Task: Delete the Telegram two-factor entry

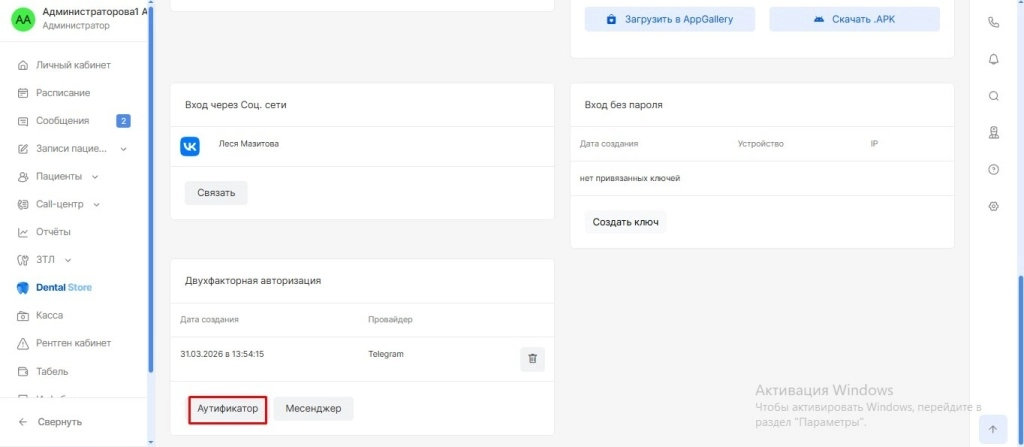Action: click(532, 359)
